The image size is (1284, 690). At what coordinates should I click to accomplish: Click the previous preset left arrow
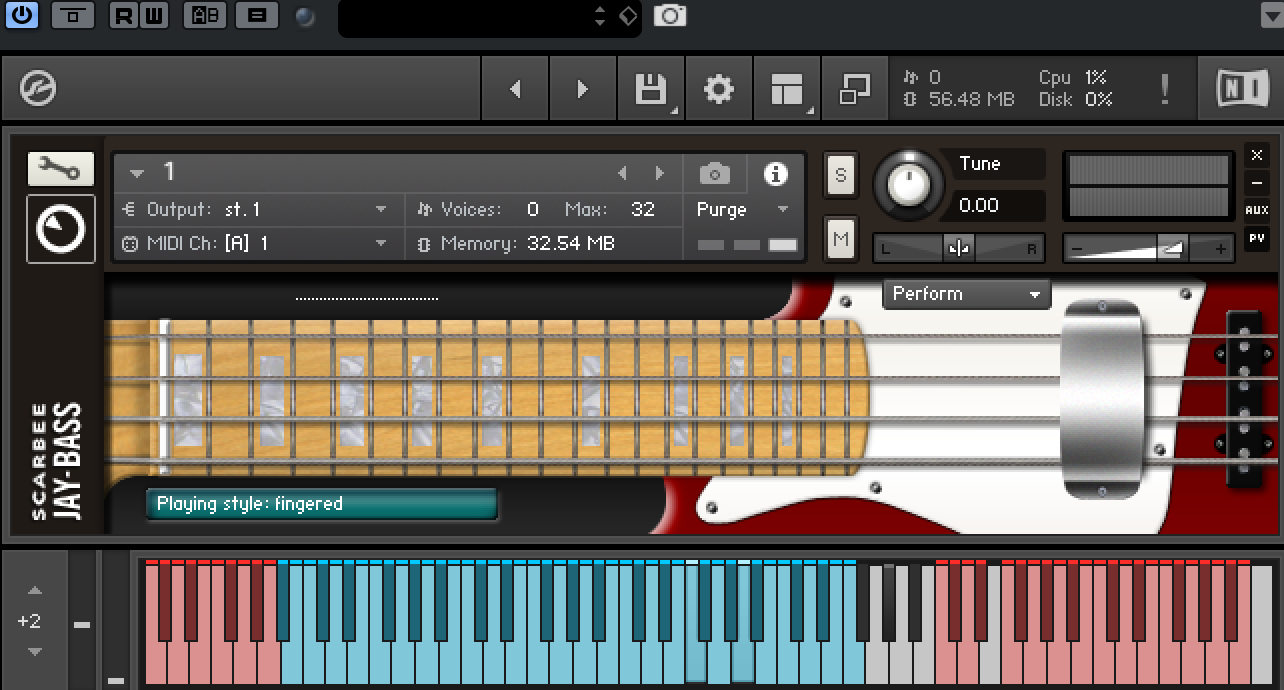tap(515, 90)
